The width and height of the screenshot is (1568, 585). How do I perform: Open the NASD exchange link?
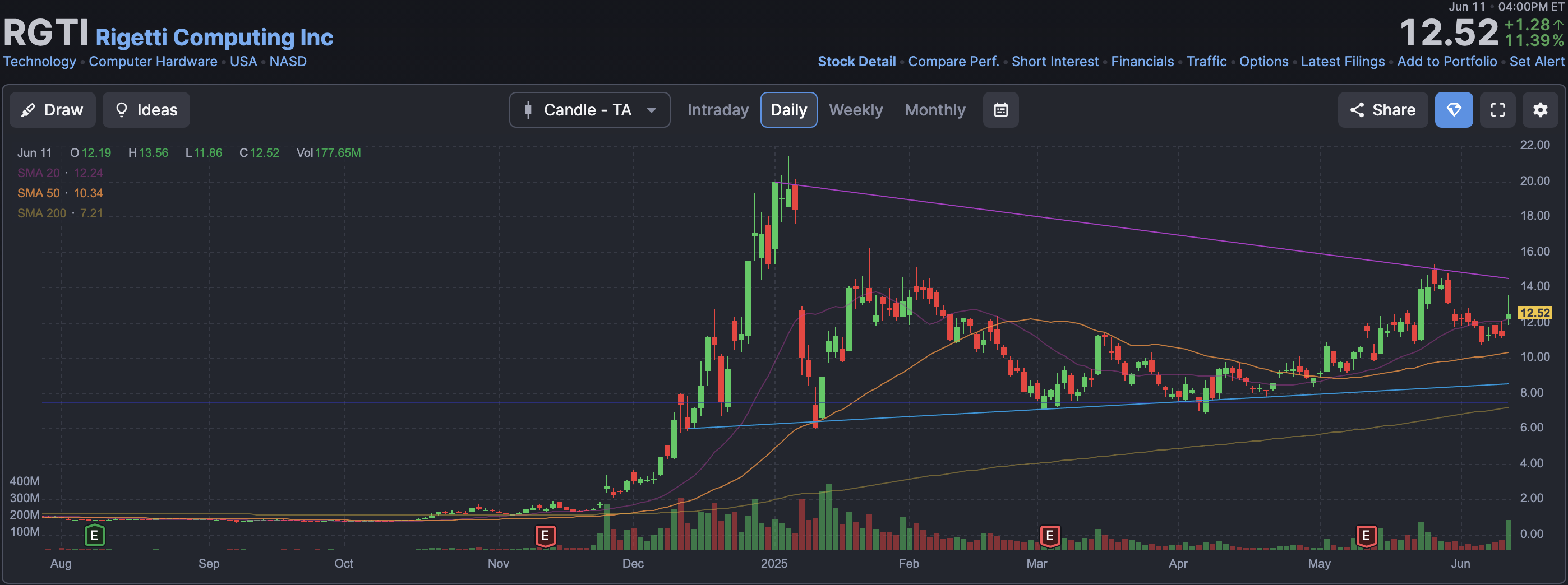[x=288, y=62]
